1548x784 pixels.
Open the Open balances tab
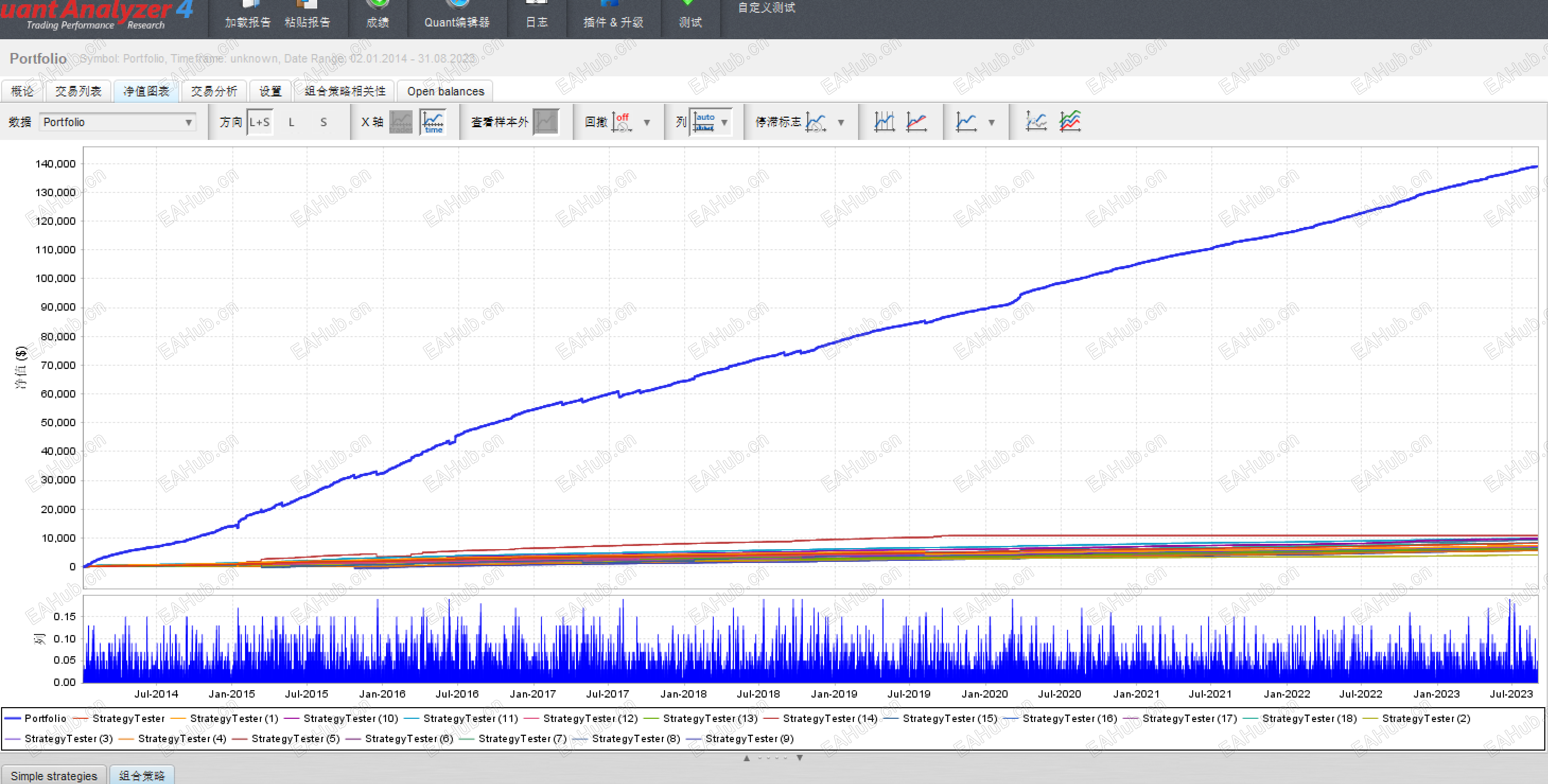(445, 91)
